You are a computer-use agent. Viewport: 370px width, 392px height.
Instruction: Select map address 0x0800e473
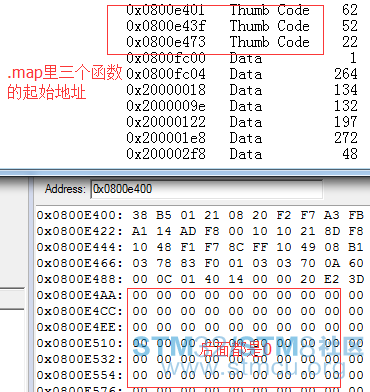click(x=166, y=42)
